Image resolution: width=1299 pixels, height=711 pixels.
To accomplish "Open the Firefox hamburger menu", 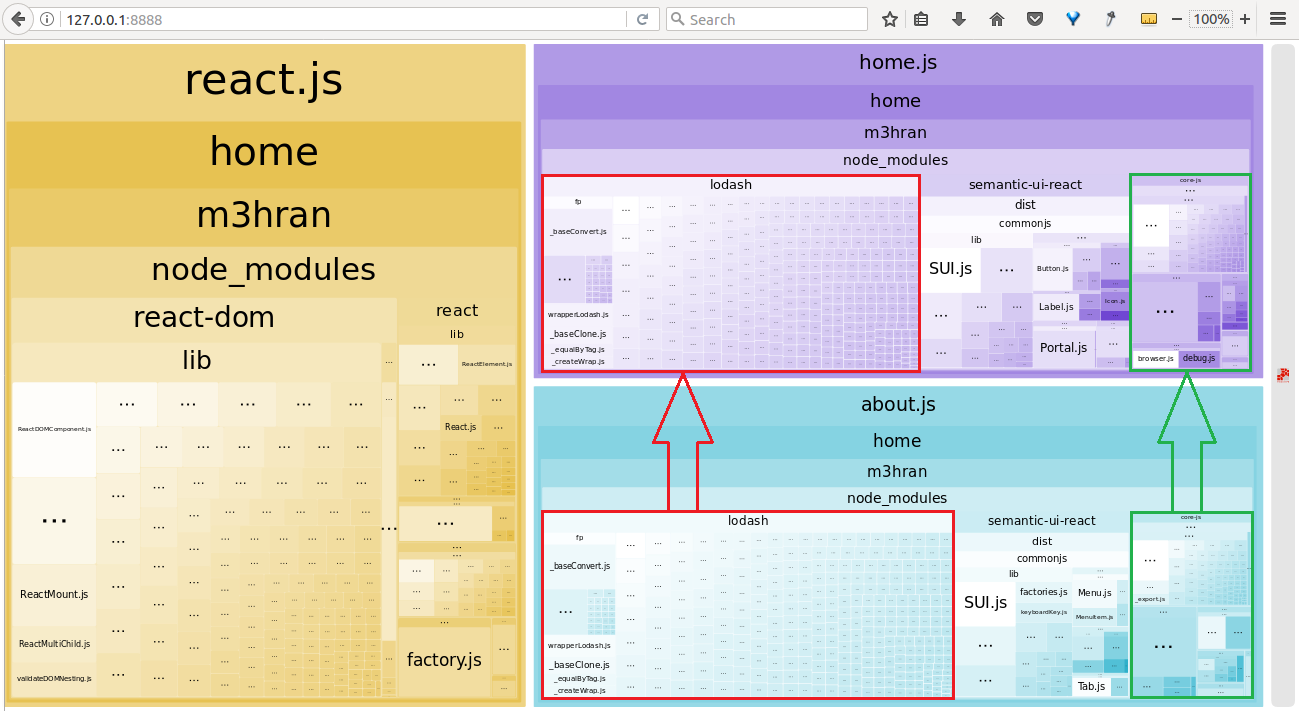I will pyautogui.click(x=1277, y=19).
